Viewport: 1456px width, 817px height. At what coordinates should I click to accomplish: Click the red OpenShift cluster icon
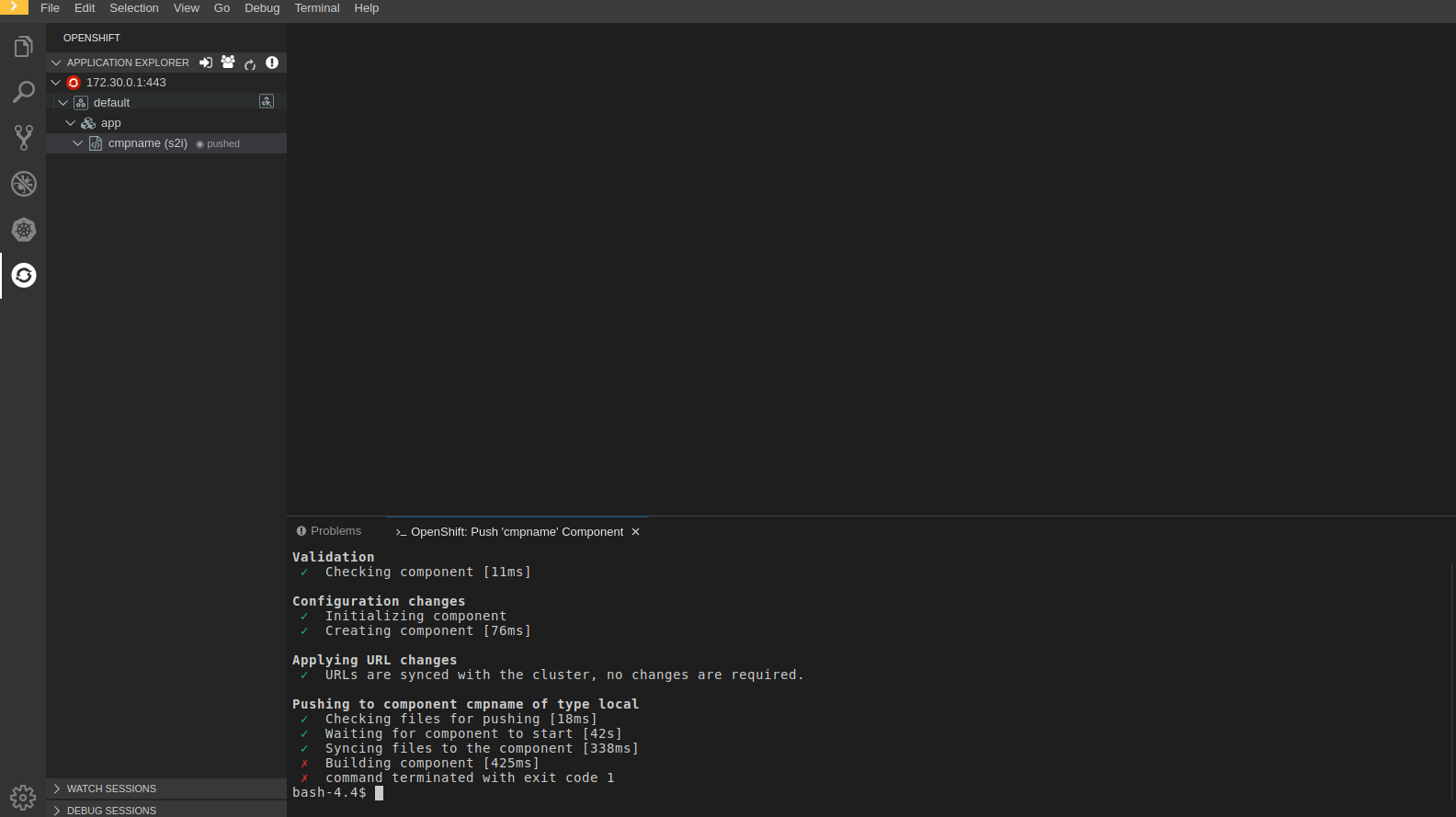(74, 83)
